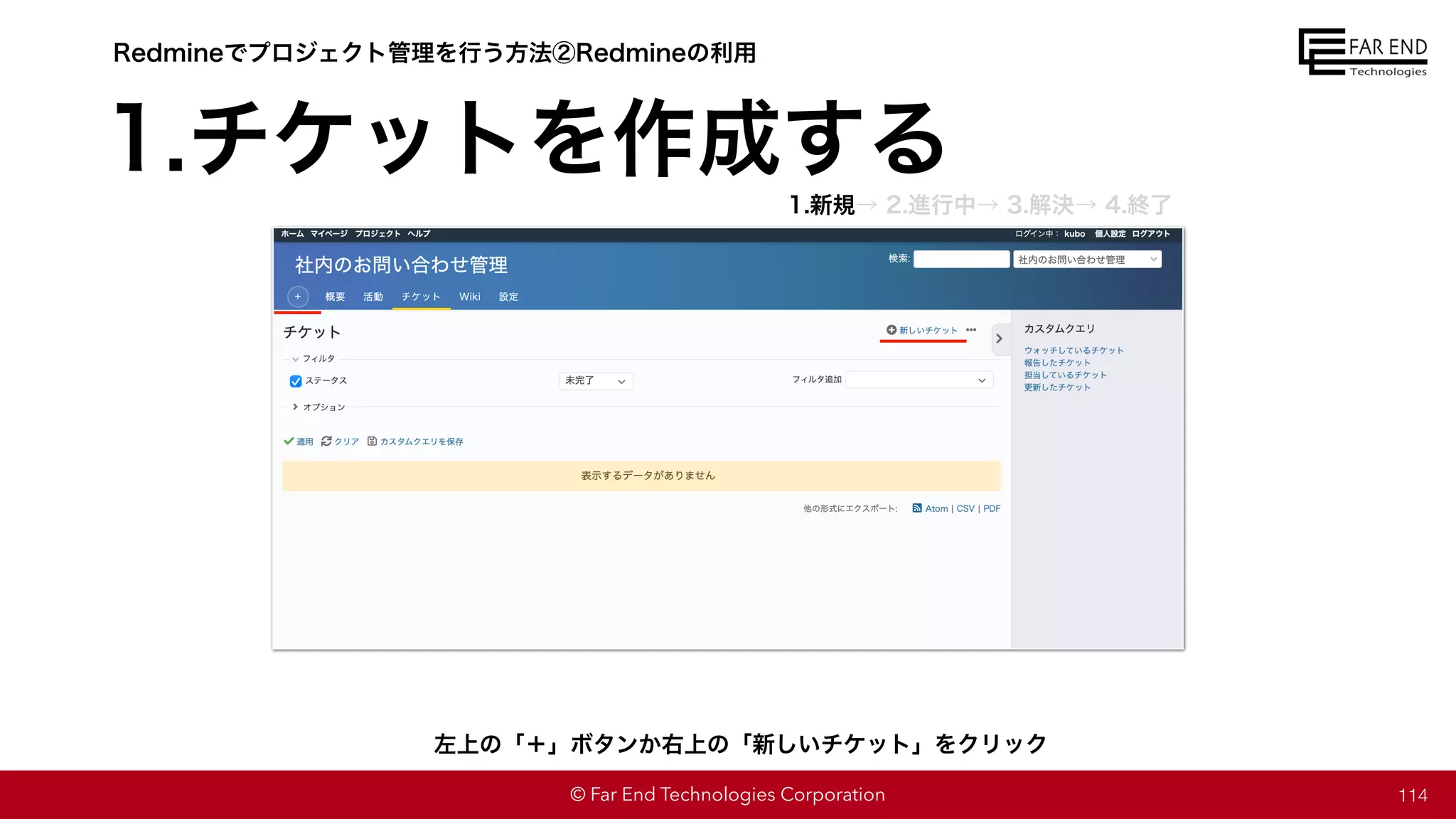Click ヘルプ in top menu
The image size is (1456, 819).
(x=419, y=234)
